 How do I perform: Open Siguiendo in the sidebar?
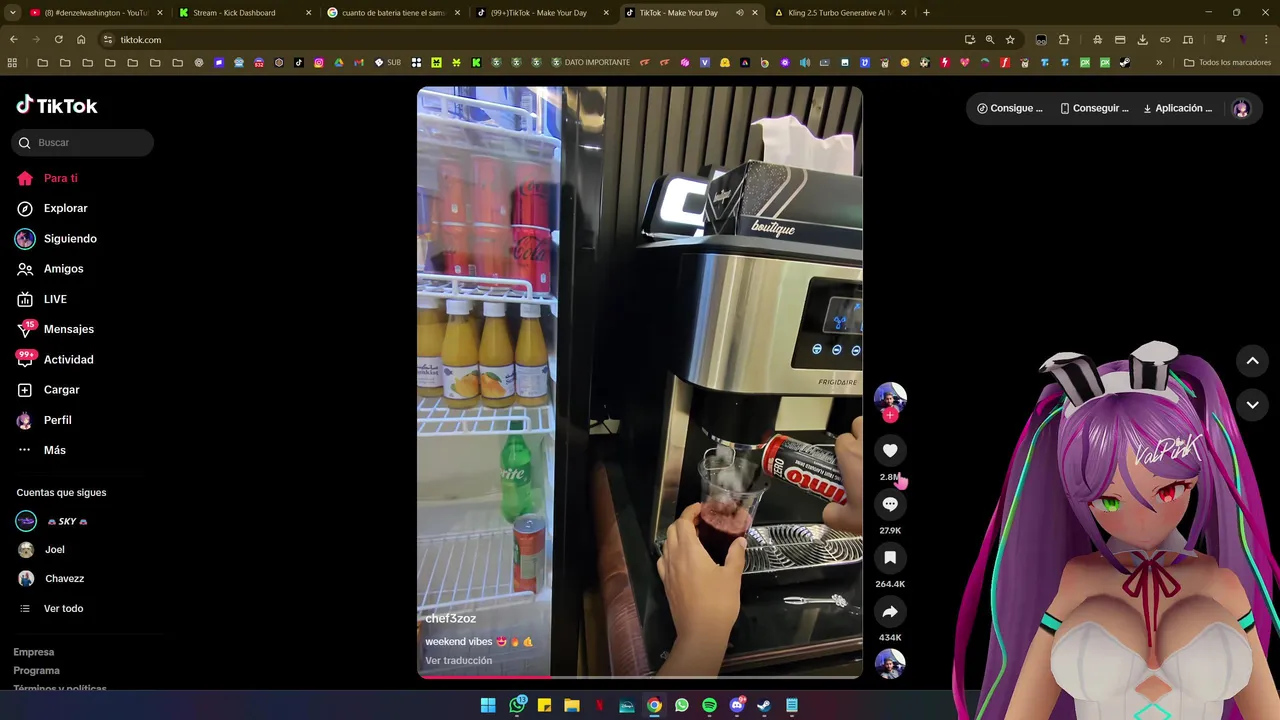(x=70, y=239)
